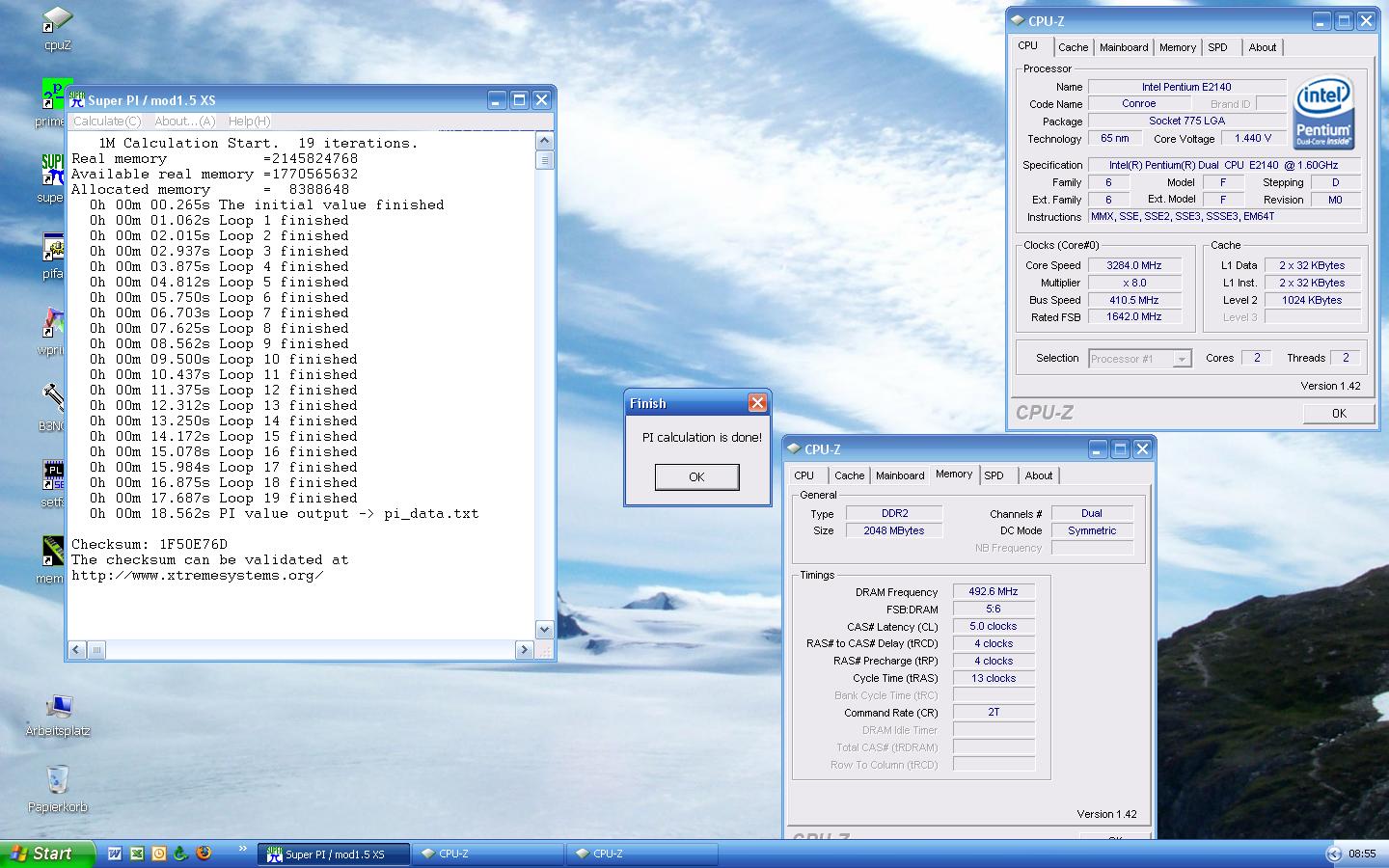Image resolution: width=1389 pixels, height=868 pixels.
Task: Click the lower CPU-Z window title icon
Action: (x=794, y=448)
